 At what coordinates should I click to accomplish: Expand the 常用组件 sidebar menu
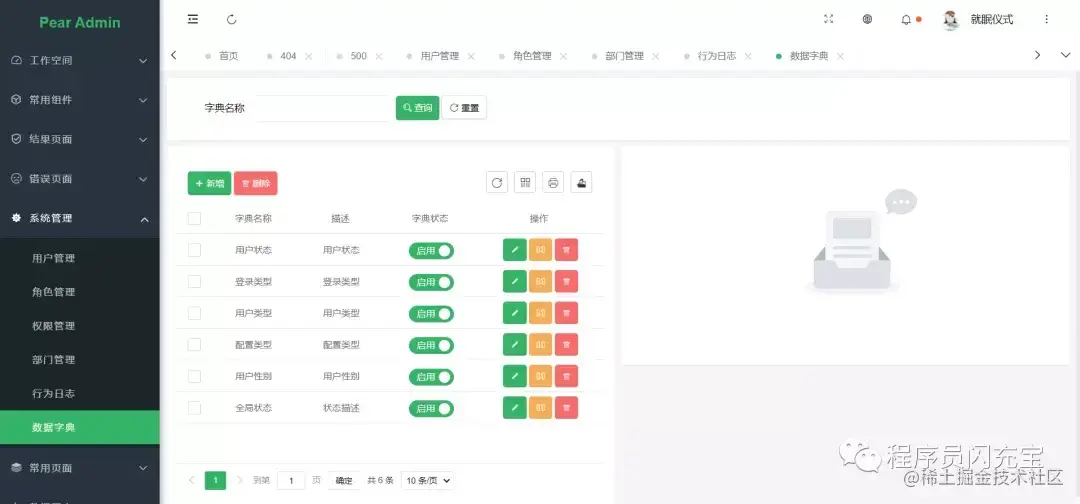coord(80,100)
